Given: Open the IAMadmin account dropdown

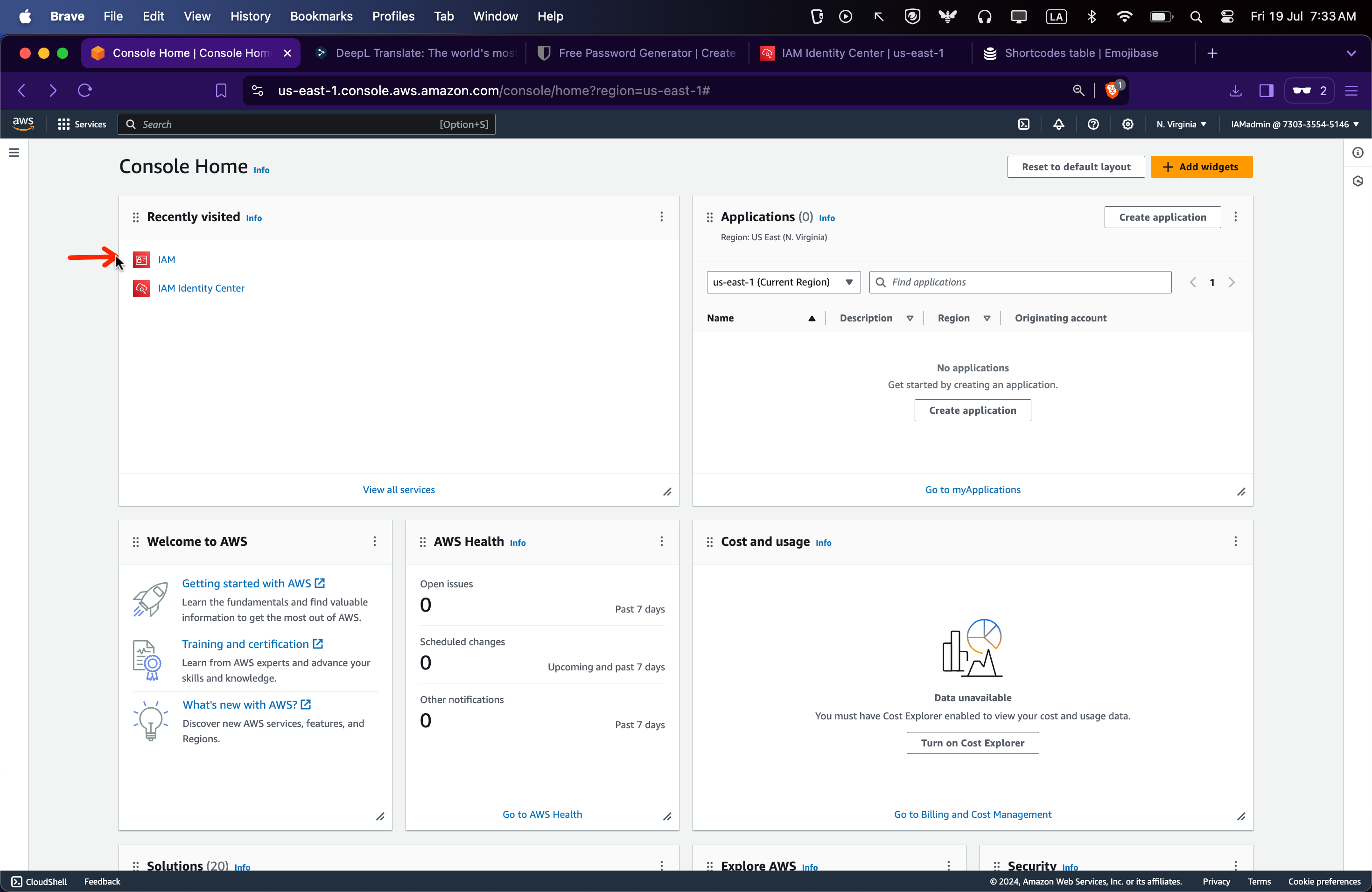Looking at the screenshot, I should (x=1294, y=125).
